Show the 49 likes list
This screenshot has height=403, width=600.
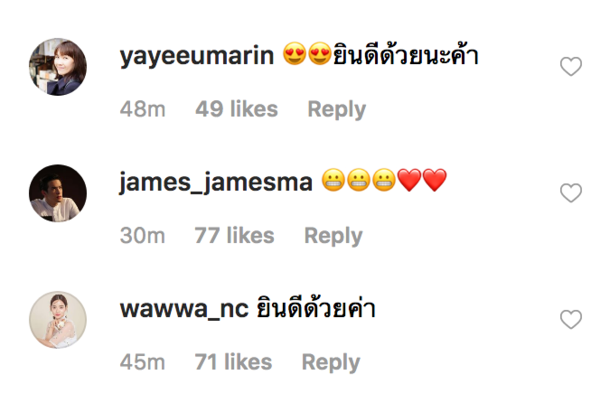236,109
